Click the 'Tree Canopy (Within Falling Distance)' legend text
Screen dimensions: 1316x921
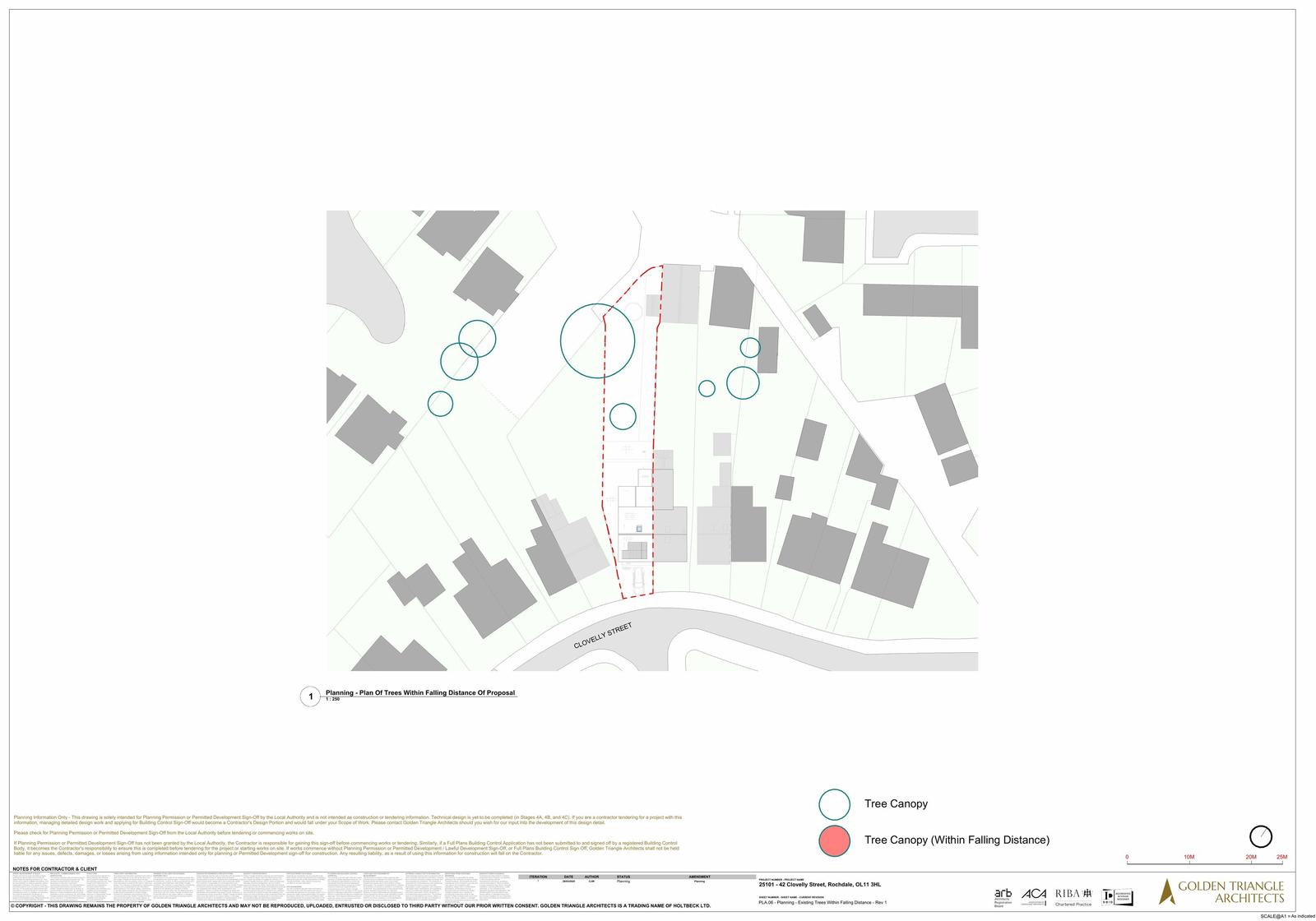point(957,840)
